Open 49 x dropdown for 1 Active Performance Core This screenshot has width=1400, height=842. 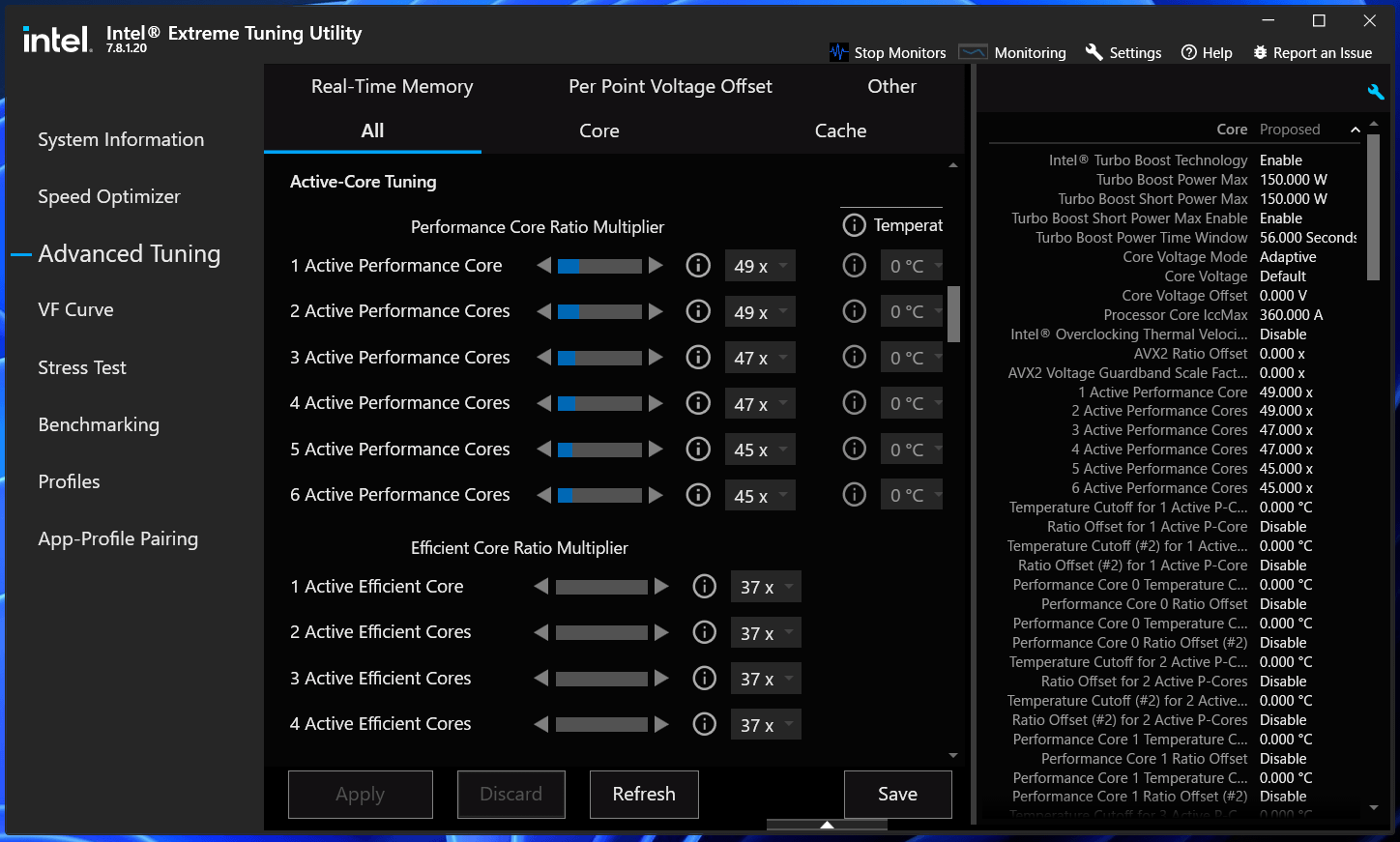pyautogui.click(x=760, y=266)
